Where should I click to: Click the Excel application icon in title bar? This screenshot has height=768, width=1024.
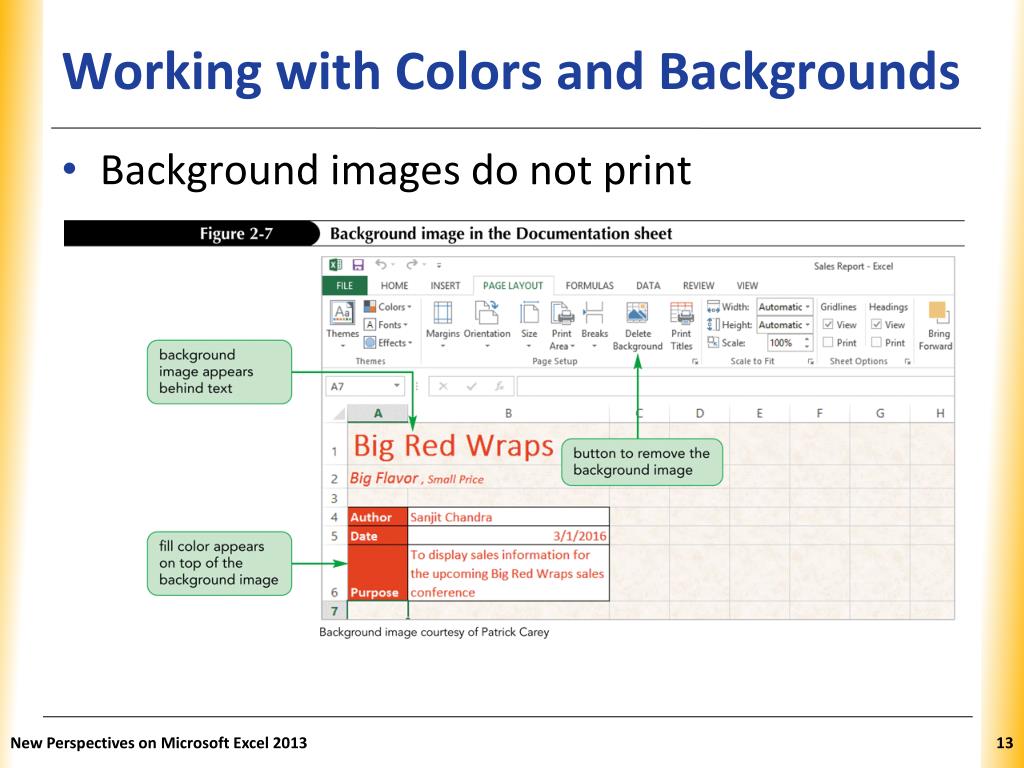click(336, 264)
